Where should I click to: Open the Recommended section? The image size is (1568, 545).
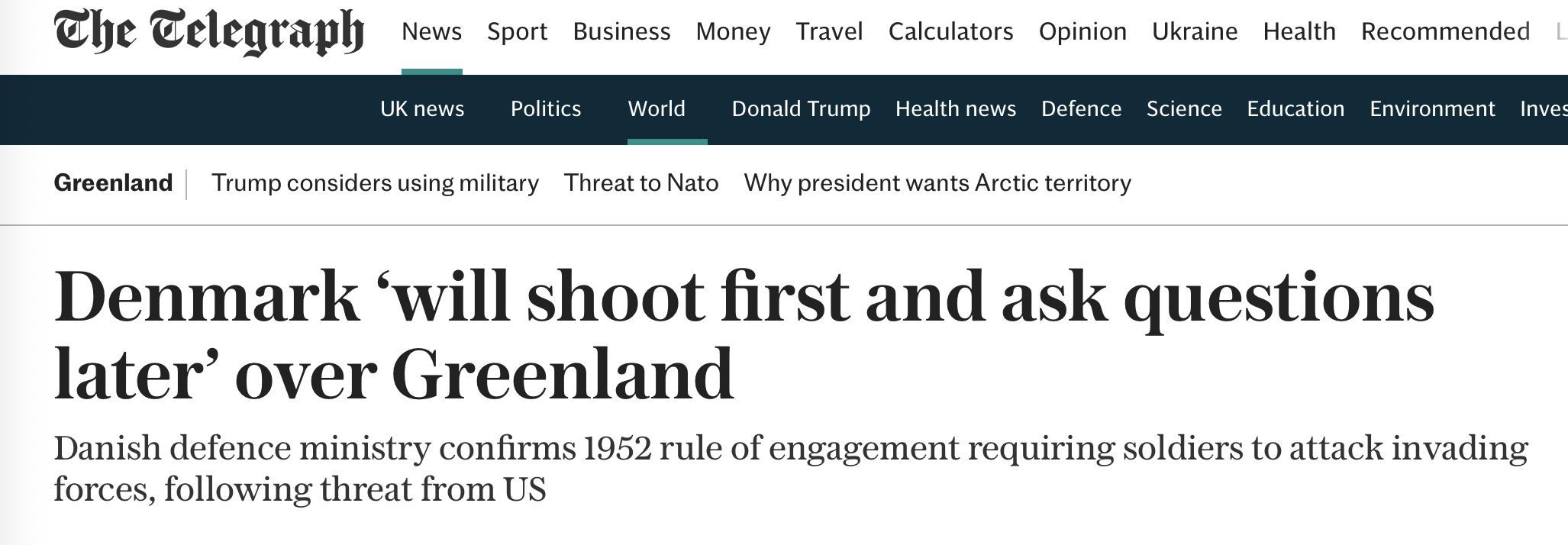click(1445, 31)
